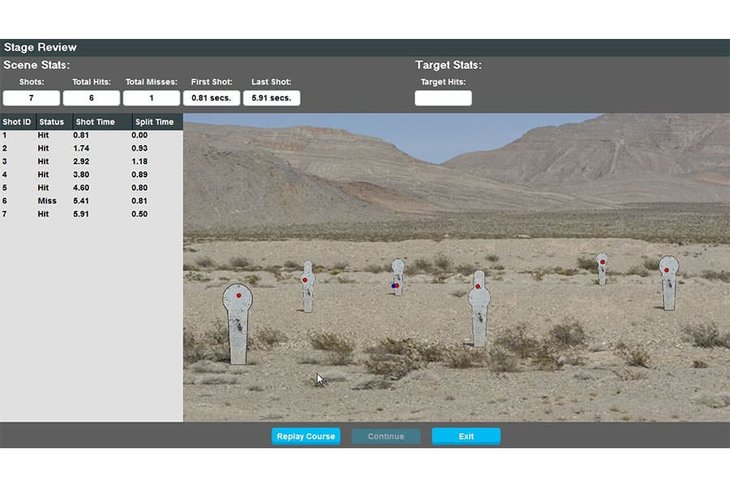Click the Total Misses value box

click(151, 98)
